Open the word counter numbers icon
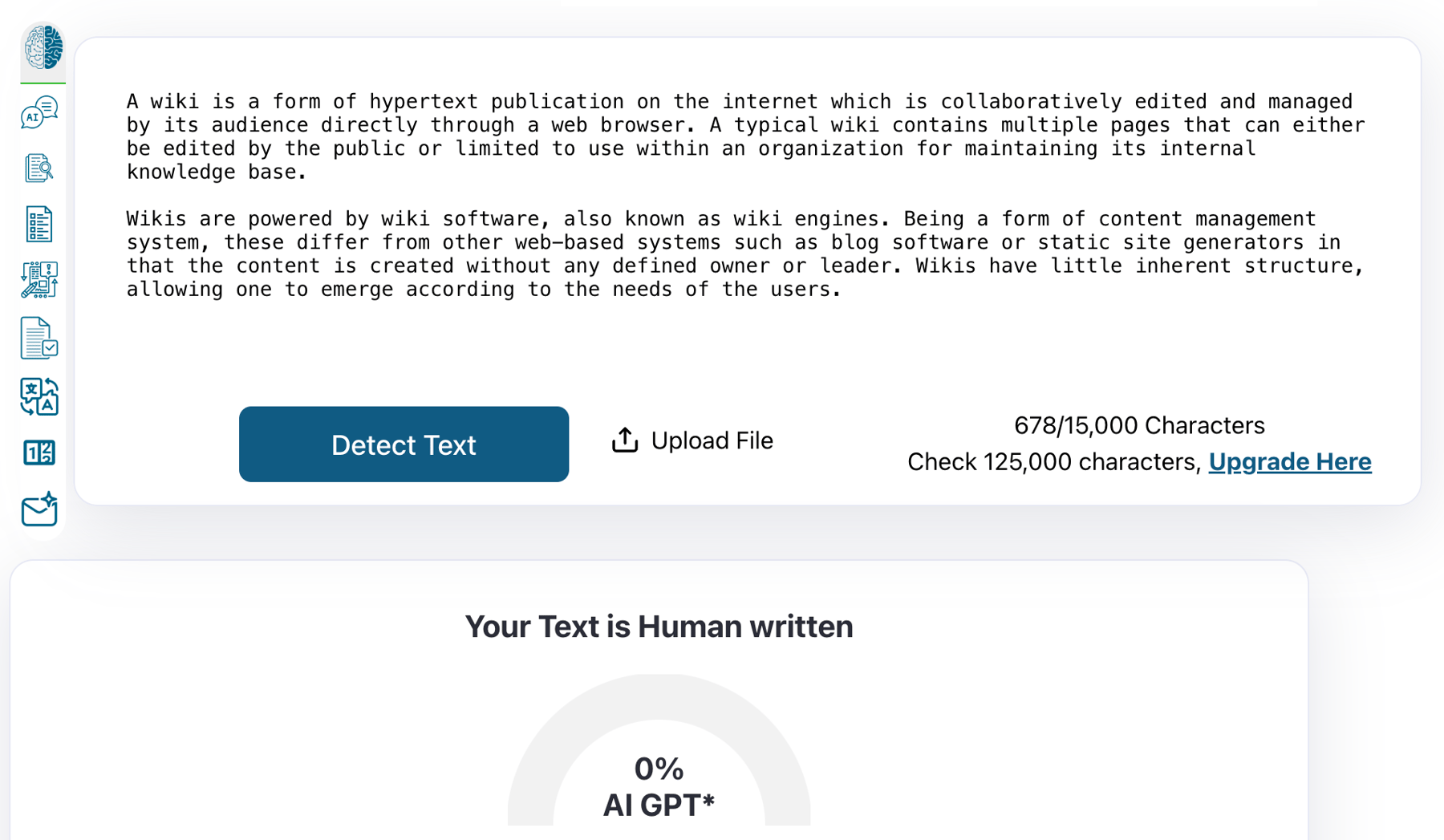This screenshot has height=840, width=1444. coord(39,453)
